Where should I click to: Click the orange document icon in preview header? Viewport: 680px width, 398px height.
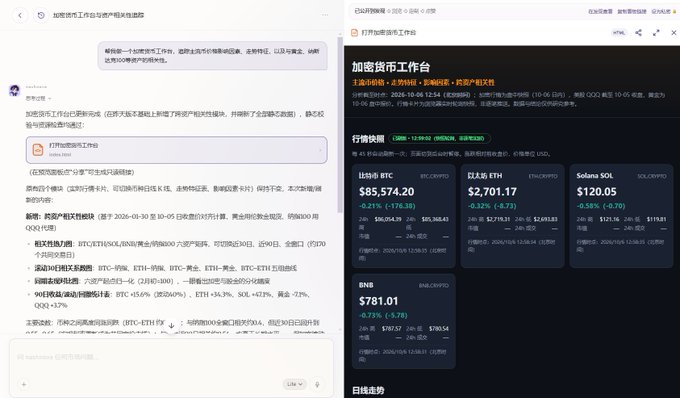click(x=354, y=33)
